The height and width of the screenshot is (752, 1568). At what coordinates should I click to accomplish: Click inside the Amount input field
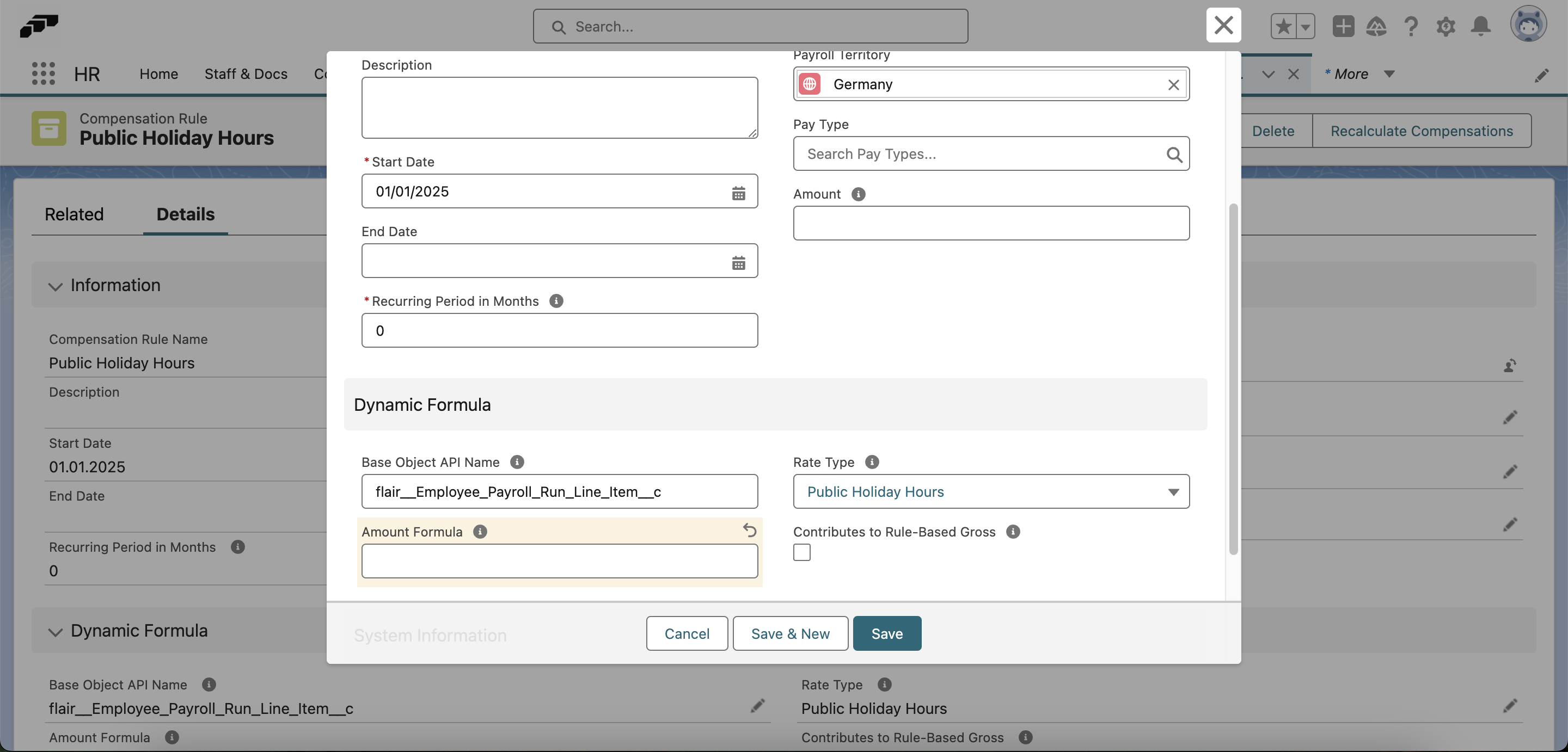coord(990,223)
